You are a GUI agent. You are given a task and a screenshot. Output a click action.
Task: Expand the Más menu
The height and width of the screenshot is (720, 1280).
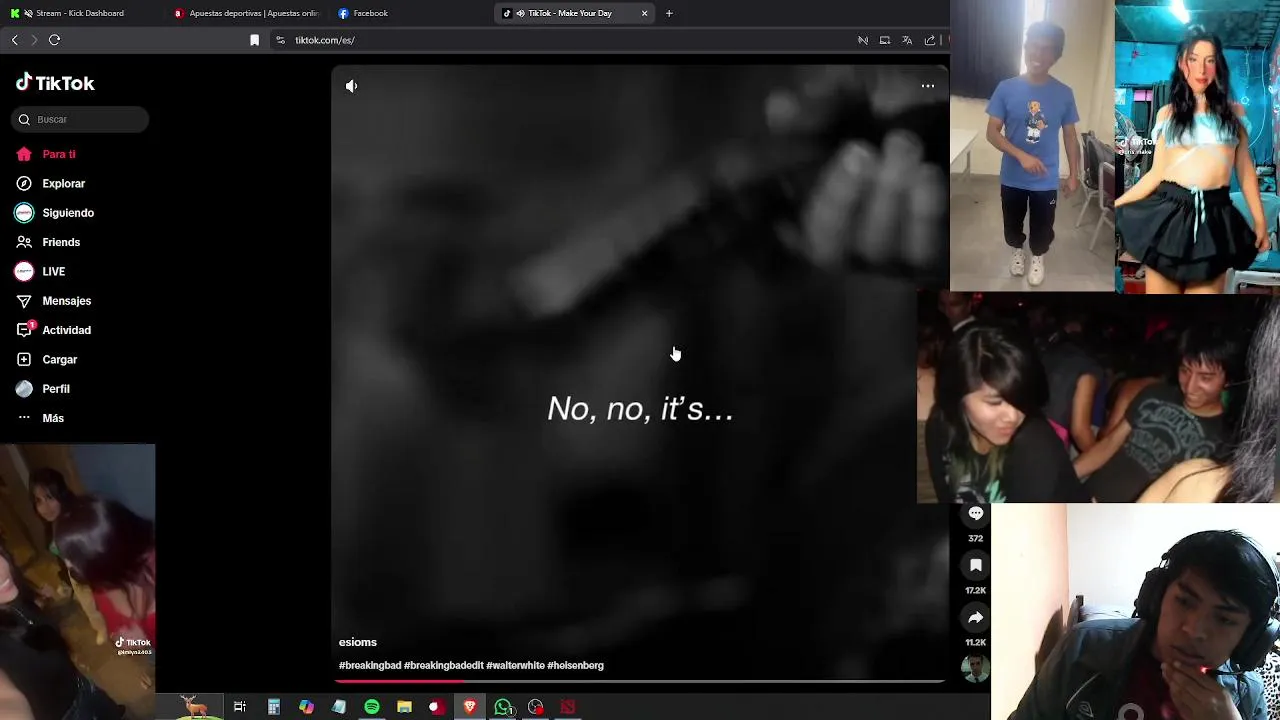(52, 418)
